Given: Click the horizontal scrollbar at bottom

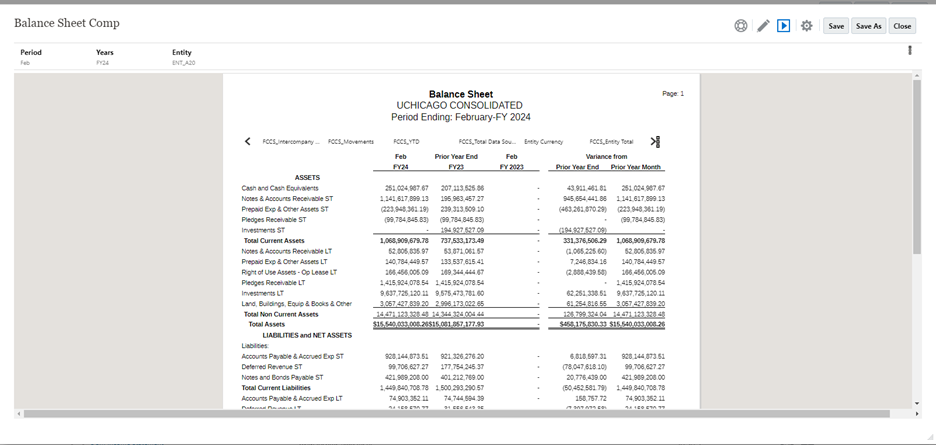Looking at the screenshot, I should pos(457,413).
